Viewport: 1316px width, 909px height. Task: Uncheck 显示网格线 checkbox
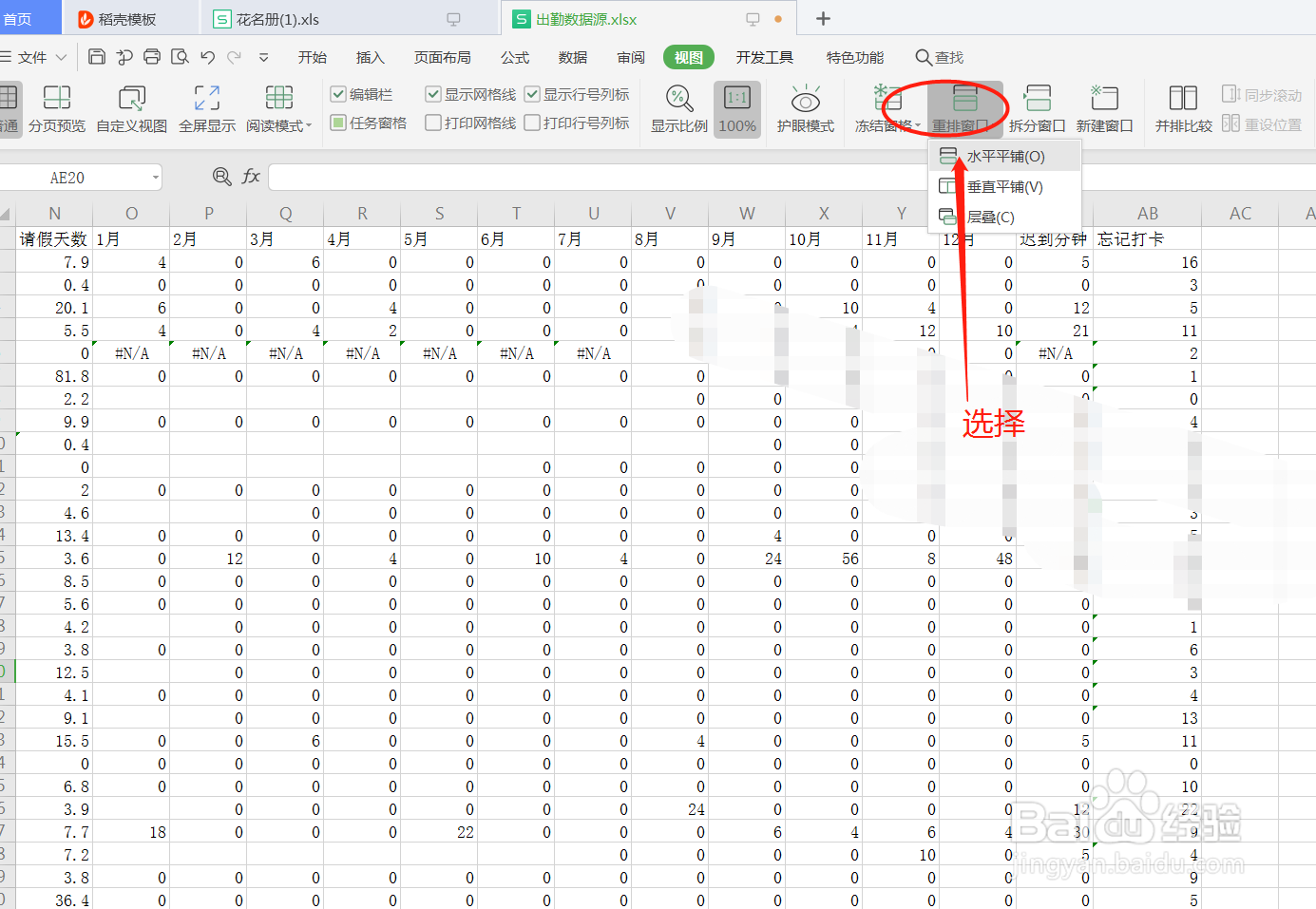click(x=433, y=94)
